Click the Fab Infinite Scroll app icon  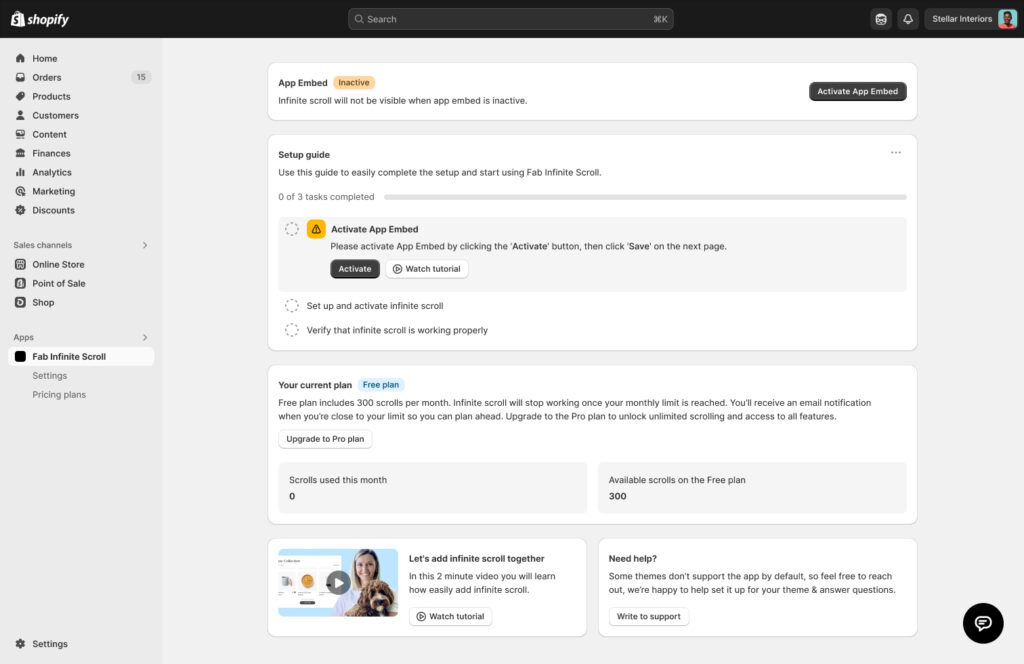click(x=20, y=356)
